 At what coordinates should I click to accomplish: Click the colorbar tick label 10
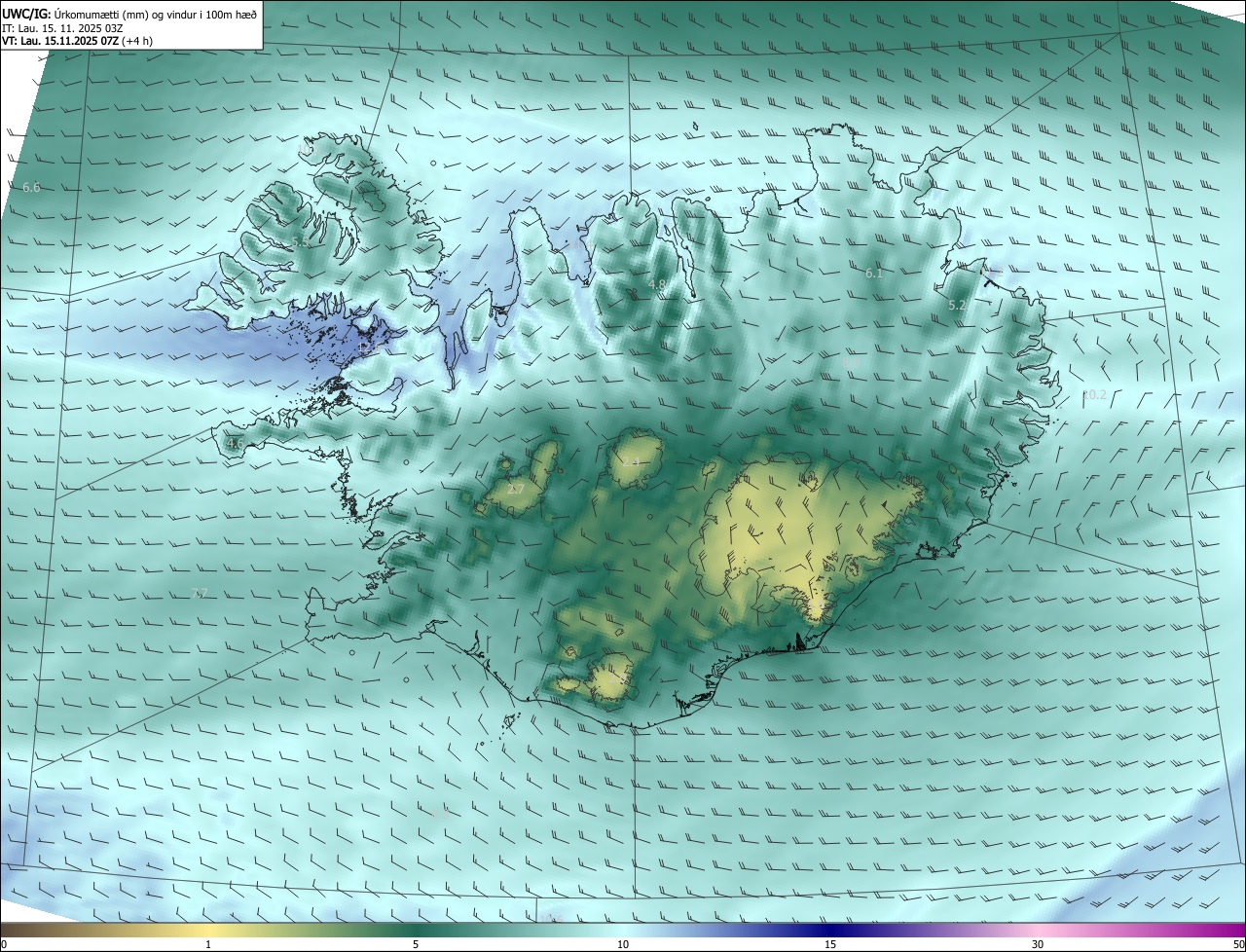(x=623, y=945)
